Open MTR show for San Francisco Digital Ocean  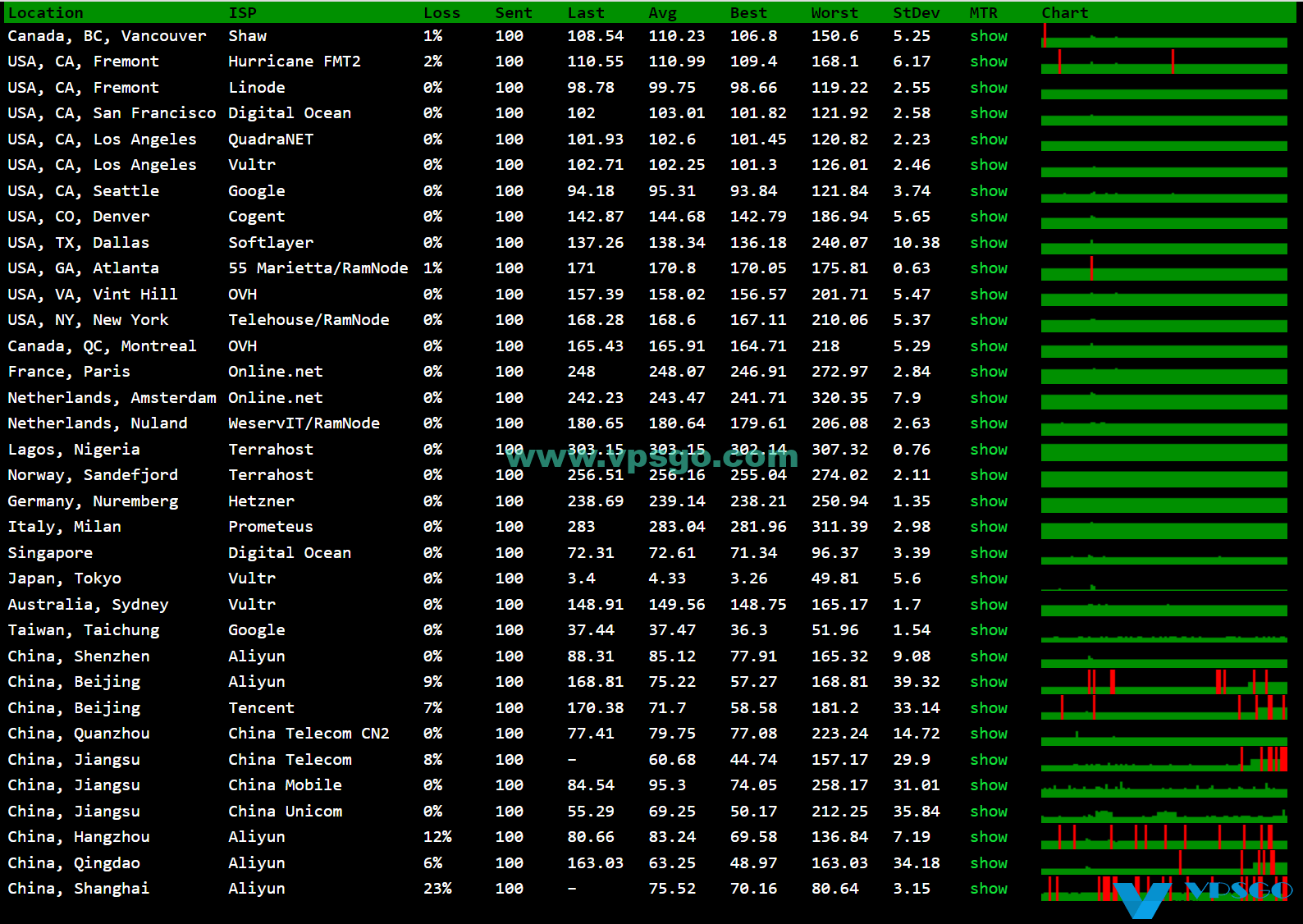989,113
